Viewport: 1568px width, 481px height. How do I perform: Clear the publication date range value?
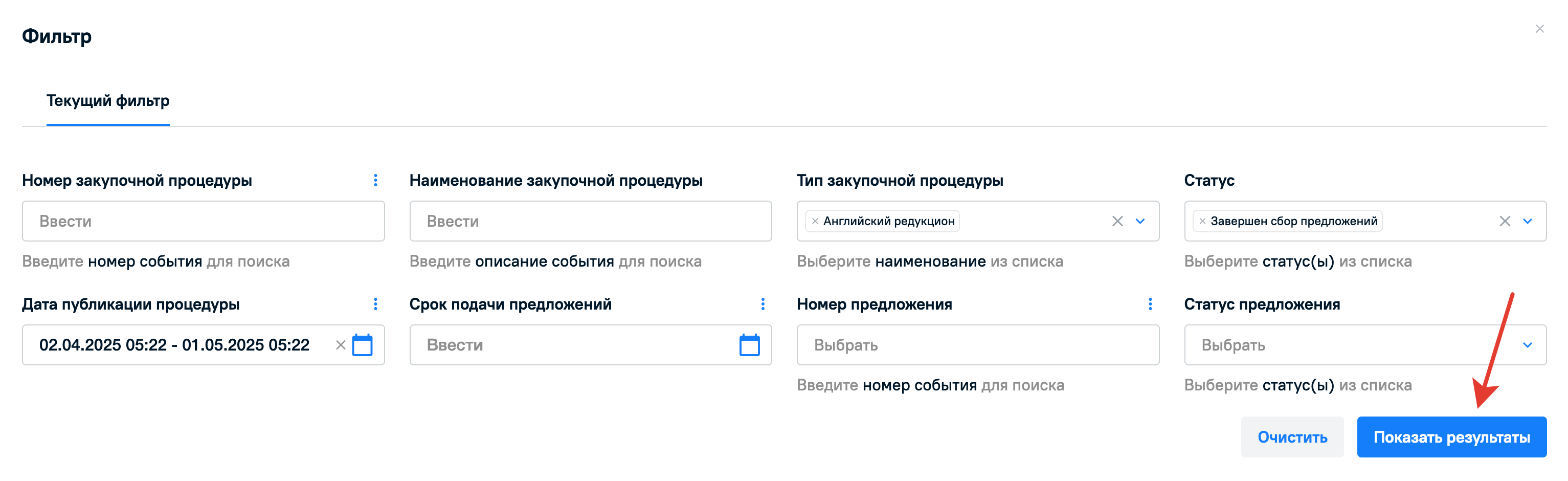(341, 345)
